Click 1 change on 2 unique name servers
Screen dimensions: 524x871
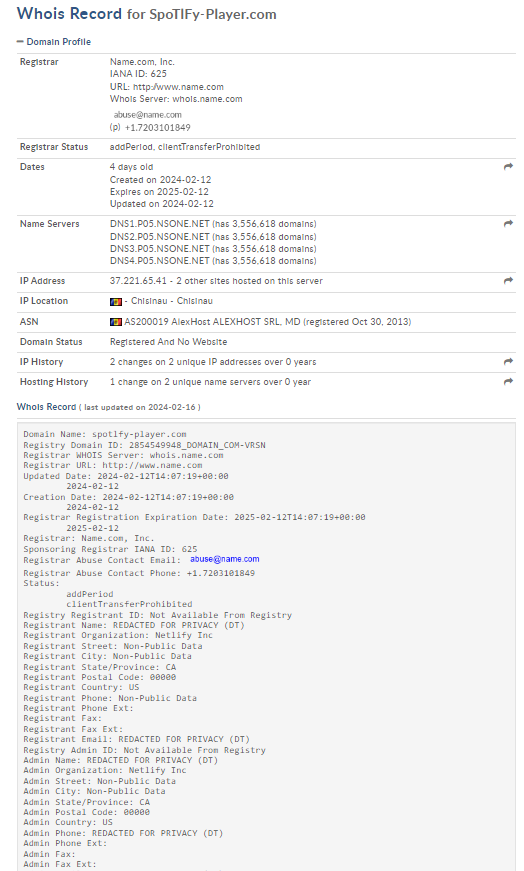(210, 382)
